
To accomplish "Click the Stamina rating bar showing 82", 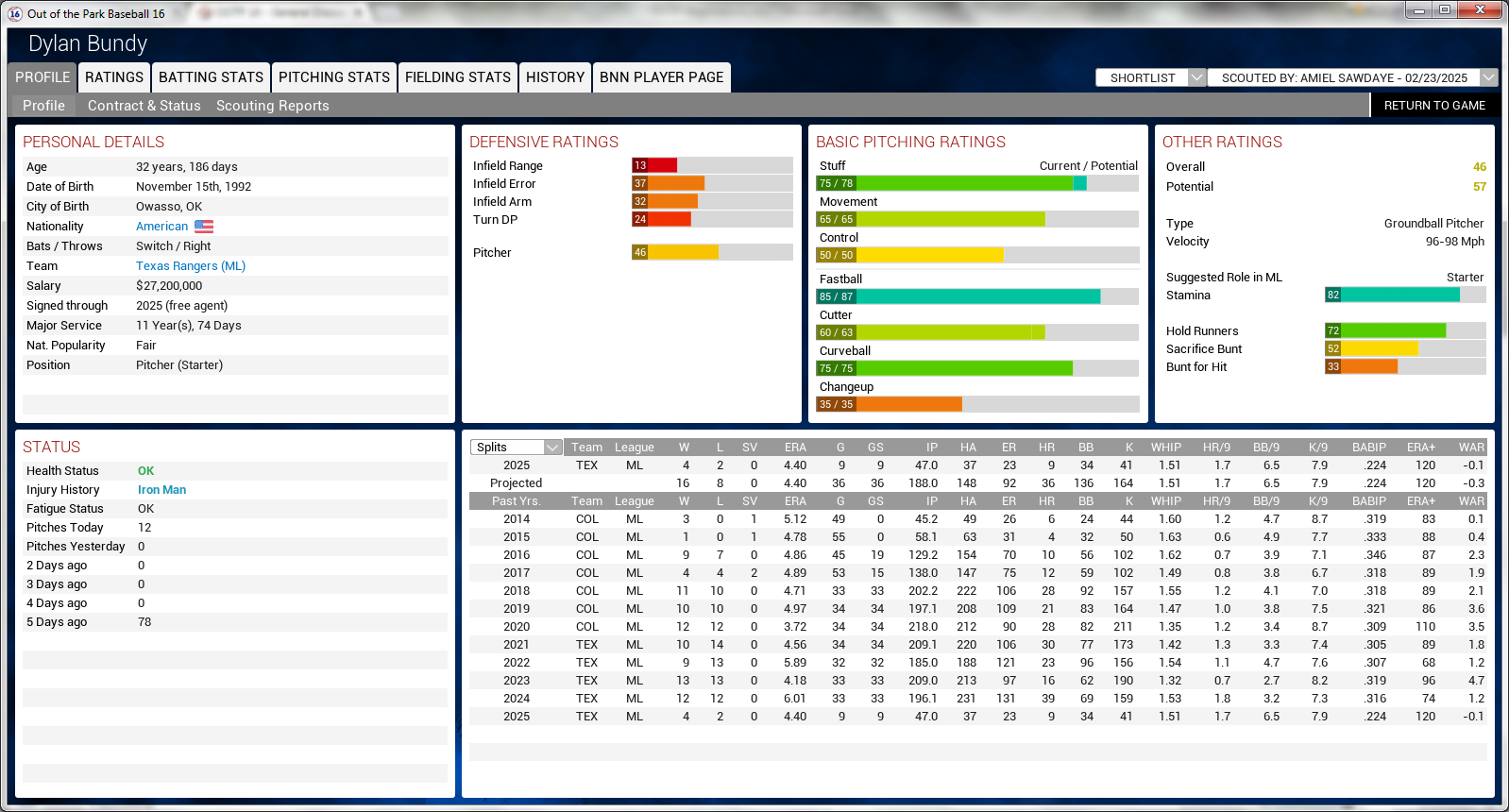I will coord(1404,296).
